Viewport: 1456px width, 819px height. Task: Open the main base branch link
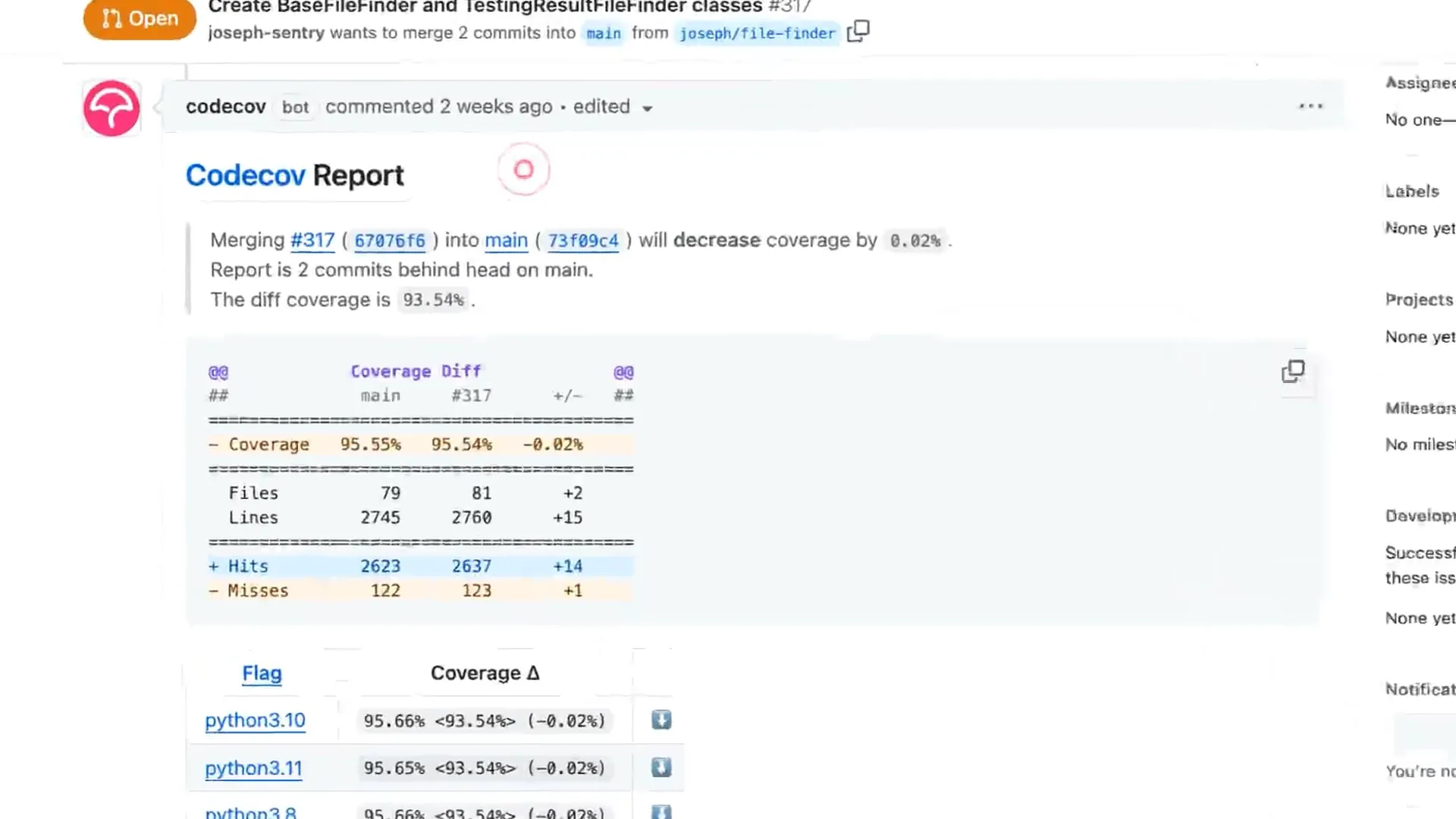604,33
